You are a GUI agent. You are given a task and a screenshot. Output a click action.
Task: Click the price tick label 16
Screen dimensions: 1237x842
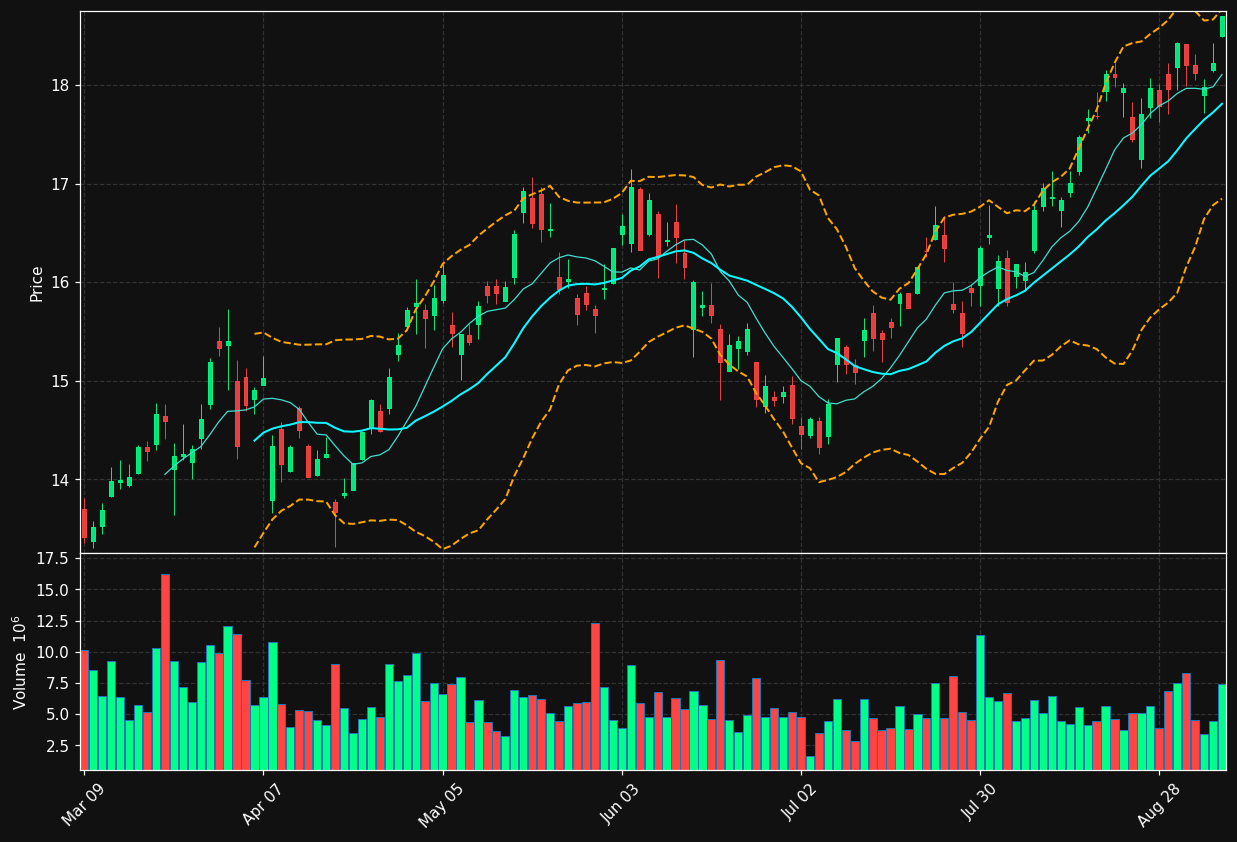60,282
